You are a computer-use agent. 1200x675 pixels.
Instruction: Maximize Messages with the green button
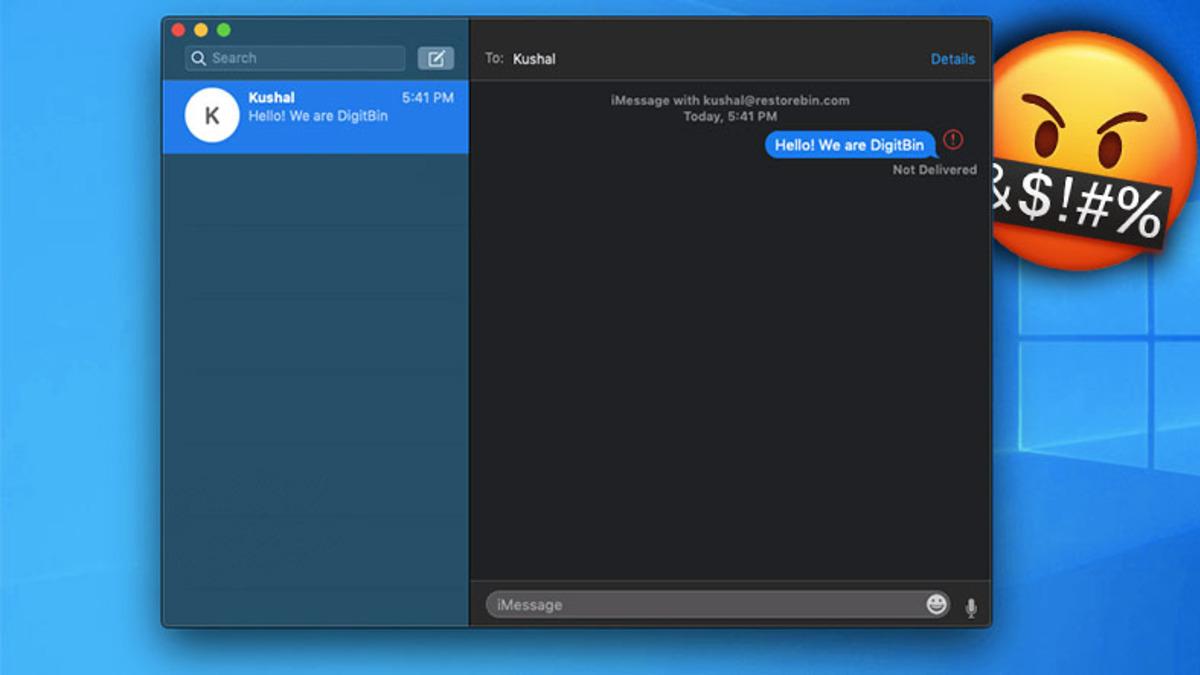(224, 30)
